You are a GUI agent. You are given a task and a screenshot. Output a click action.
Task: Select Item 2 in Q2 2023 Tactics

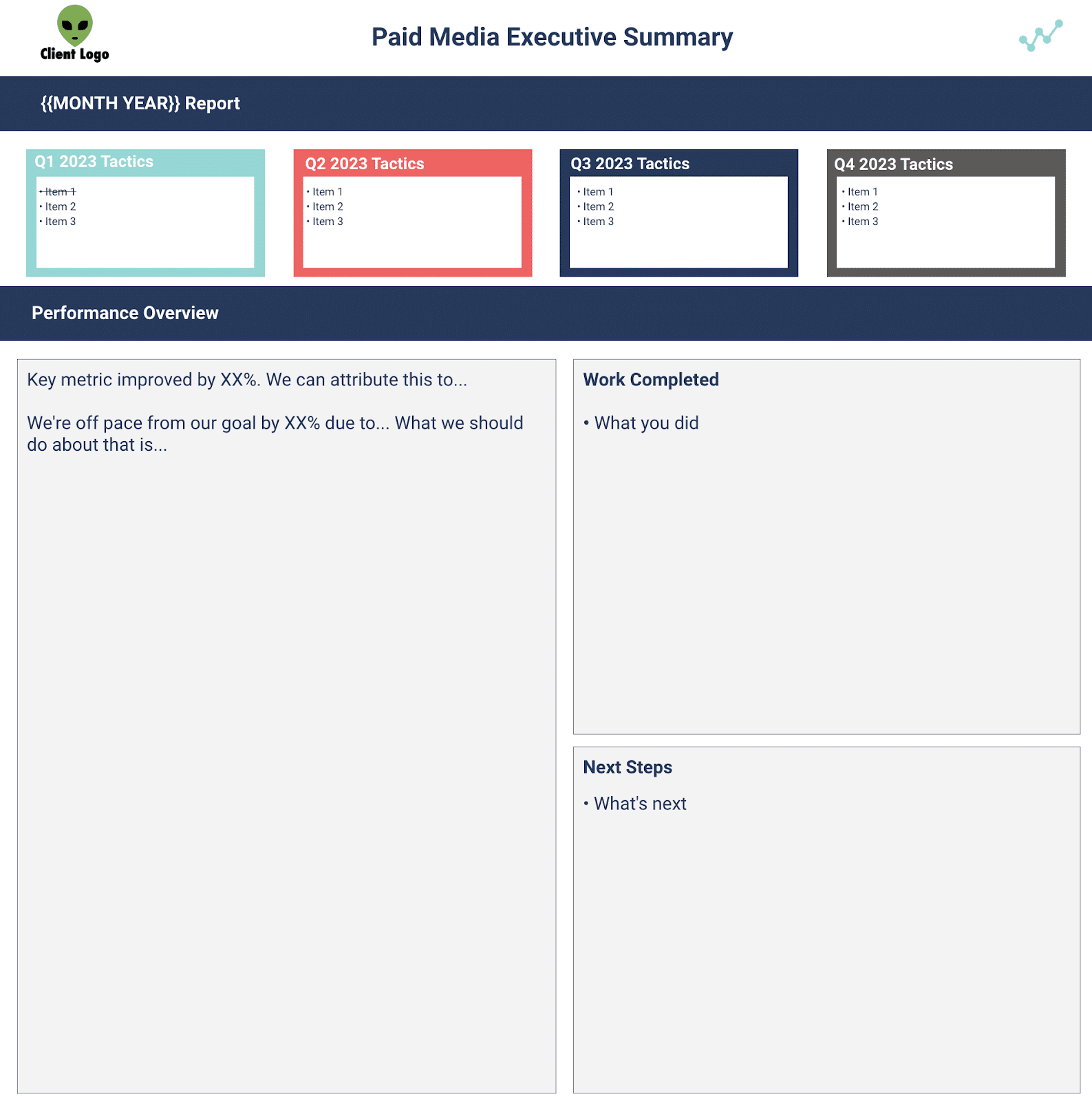point(325,206)
